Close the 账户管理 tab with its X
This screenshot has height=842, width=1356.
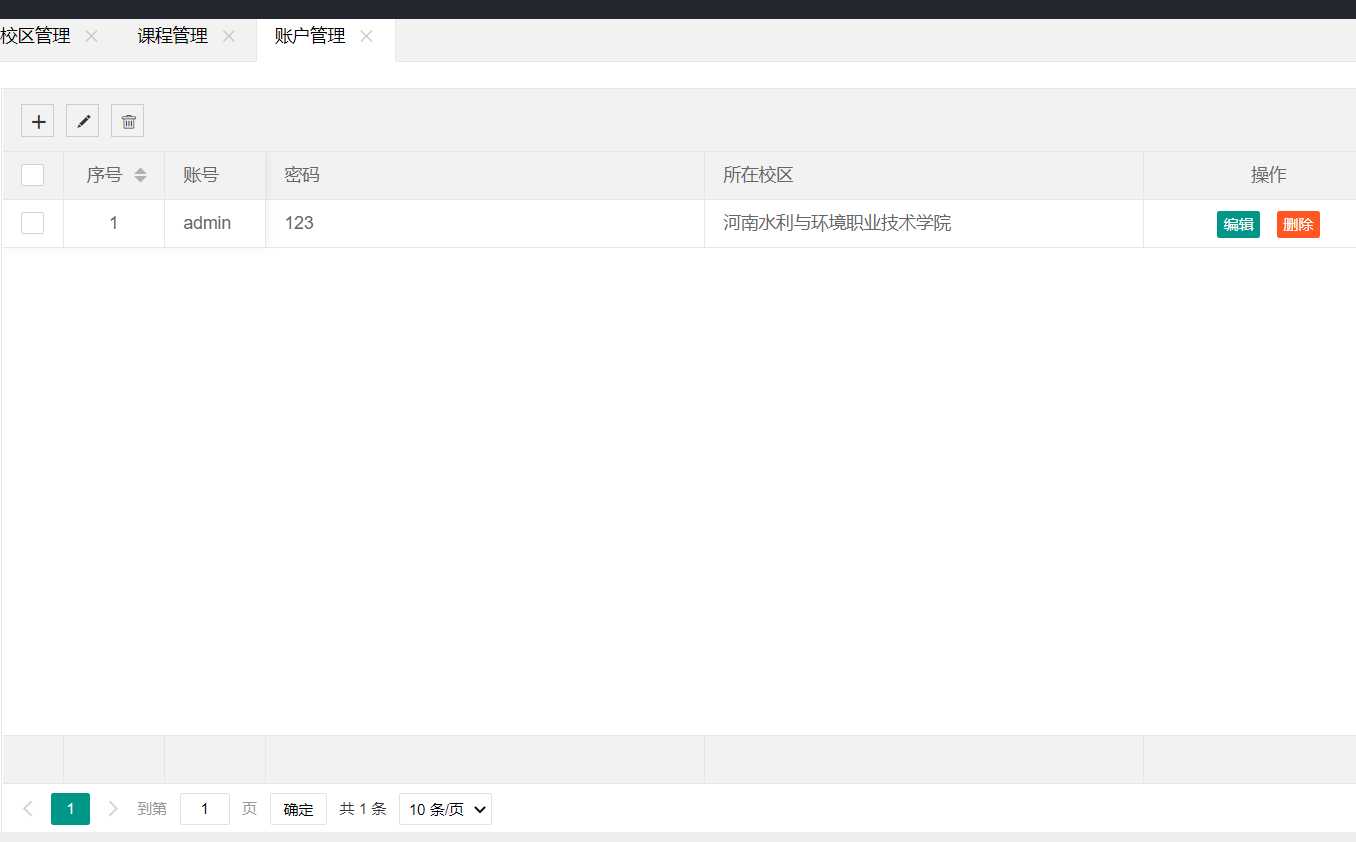point(366,36)
